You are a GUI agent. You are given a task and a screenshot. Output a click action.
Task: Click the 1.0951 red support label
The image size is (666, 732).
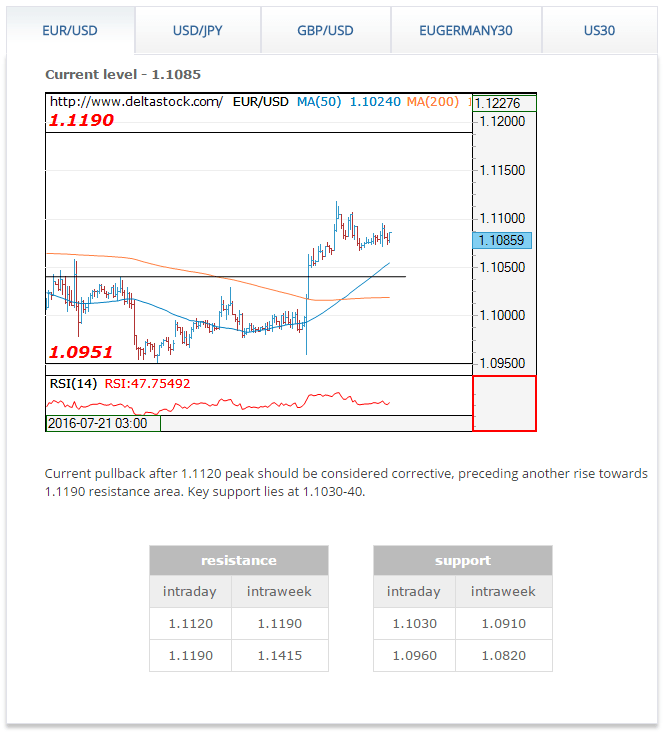tap(81, 352)
